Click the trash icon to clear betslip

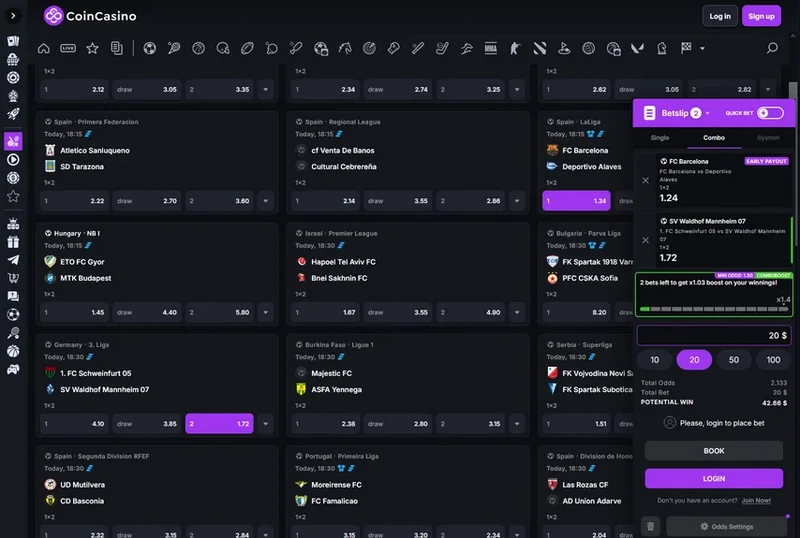(650, 526)
